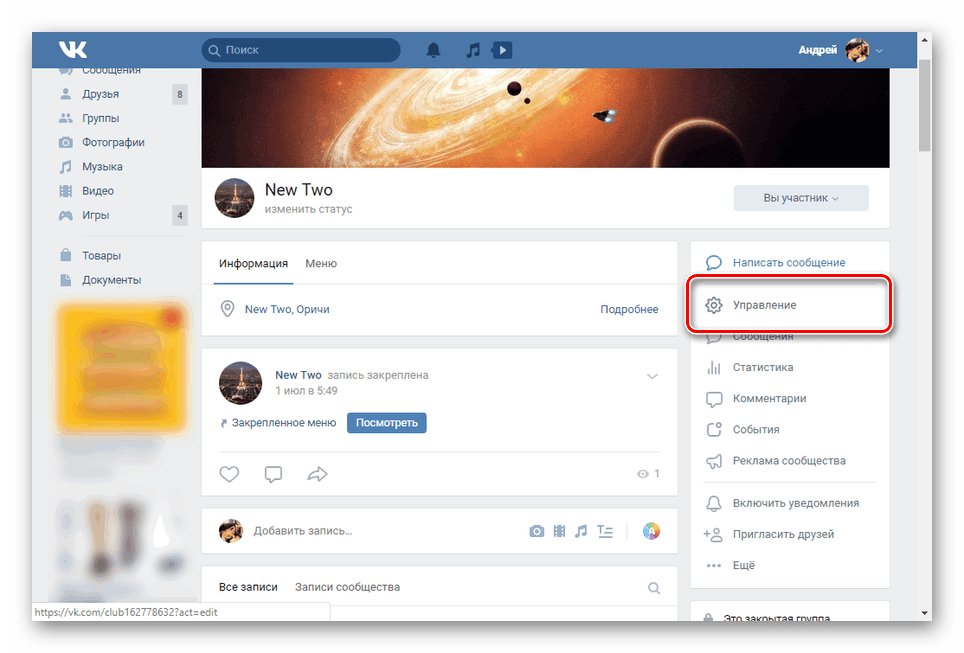Search wall posts with magnifier icon
Screen dimensions: 964x653
click(654, 588)
